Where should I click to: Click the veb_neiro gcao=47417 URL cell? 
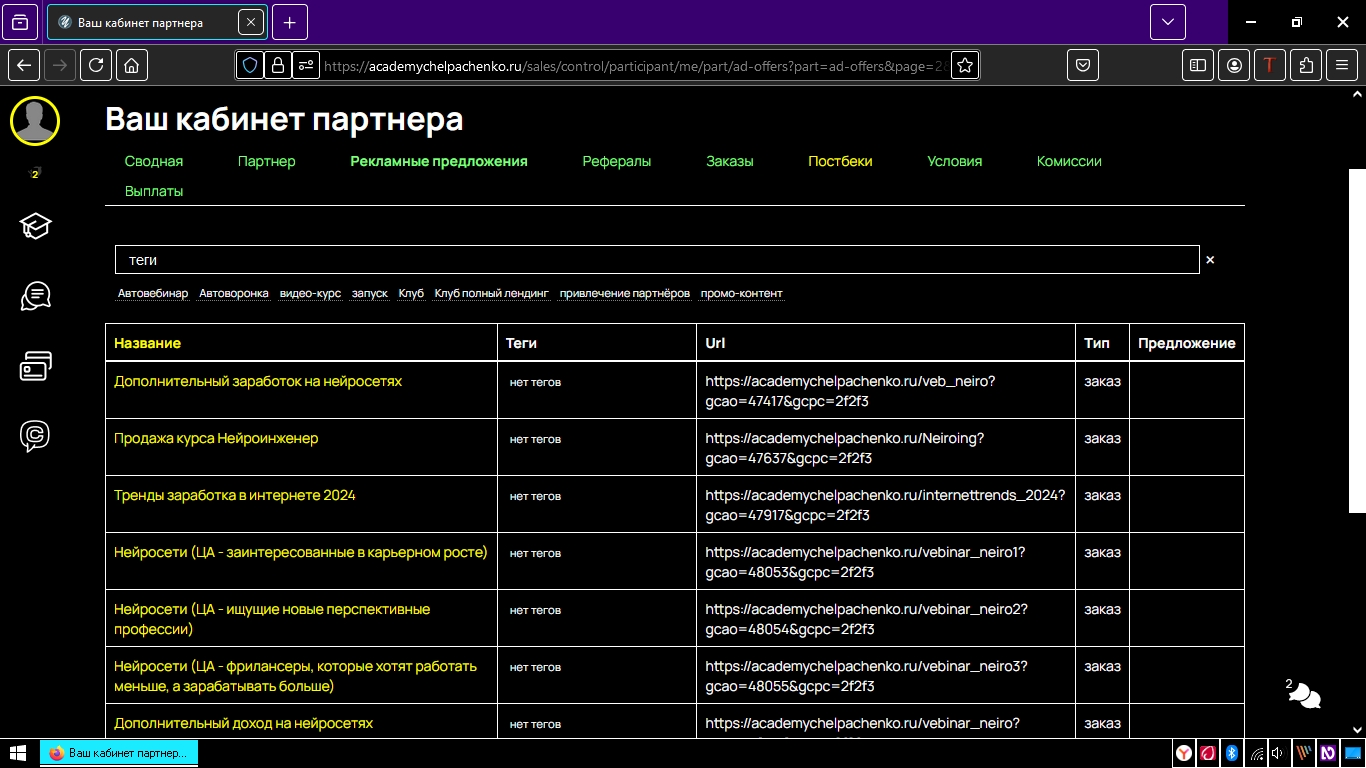click(x=885, y=390)
